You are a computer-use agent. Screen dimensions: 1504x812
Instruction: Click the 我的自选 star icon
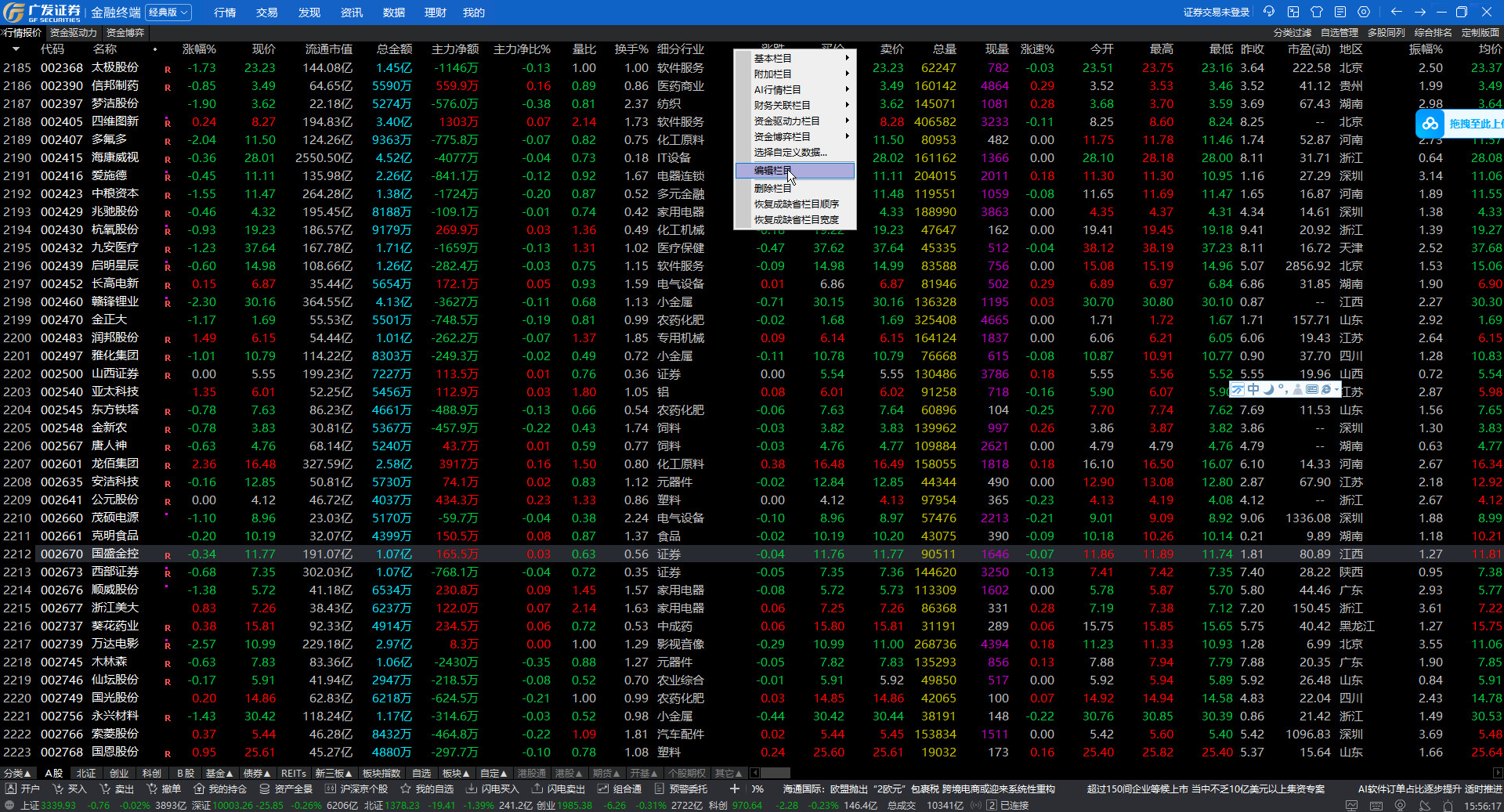pyautogui.click(x=405, y=789)
